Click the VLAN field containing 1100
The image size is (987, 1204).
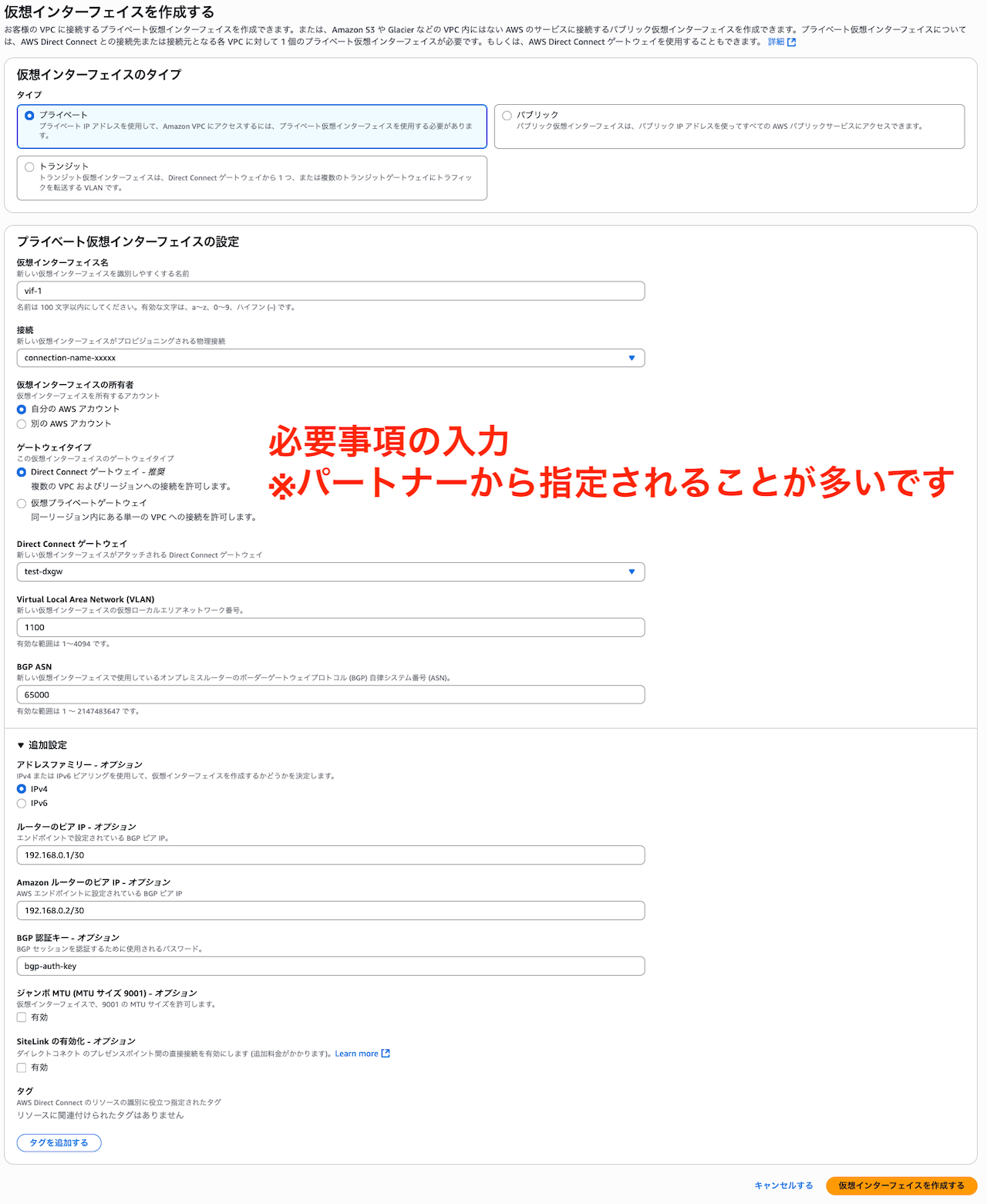pyautogui.click(x=331, y=627)
